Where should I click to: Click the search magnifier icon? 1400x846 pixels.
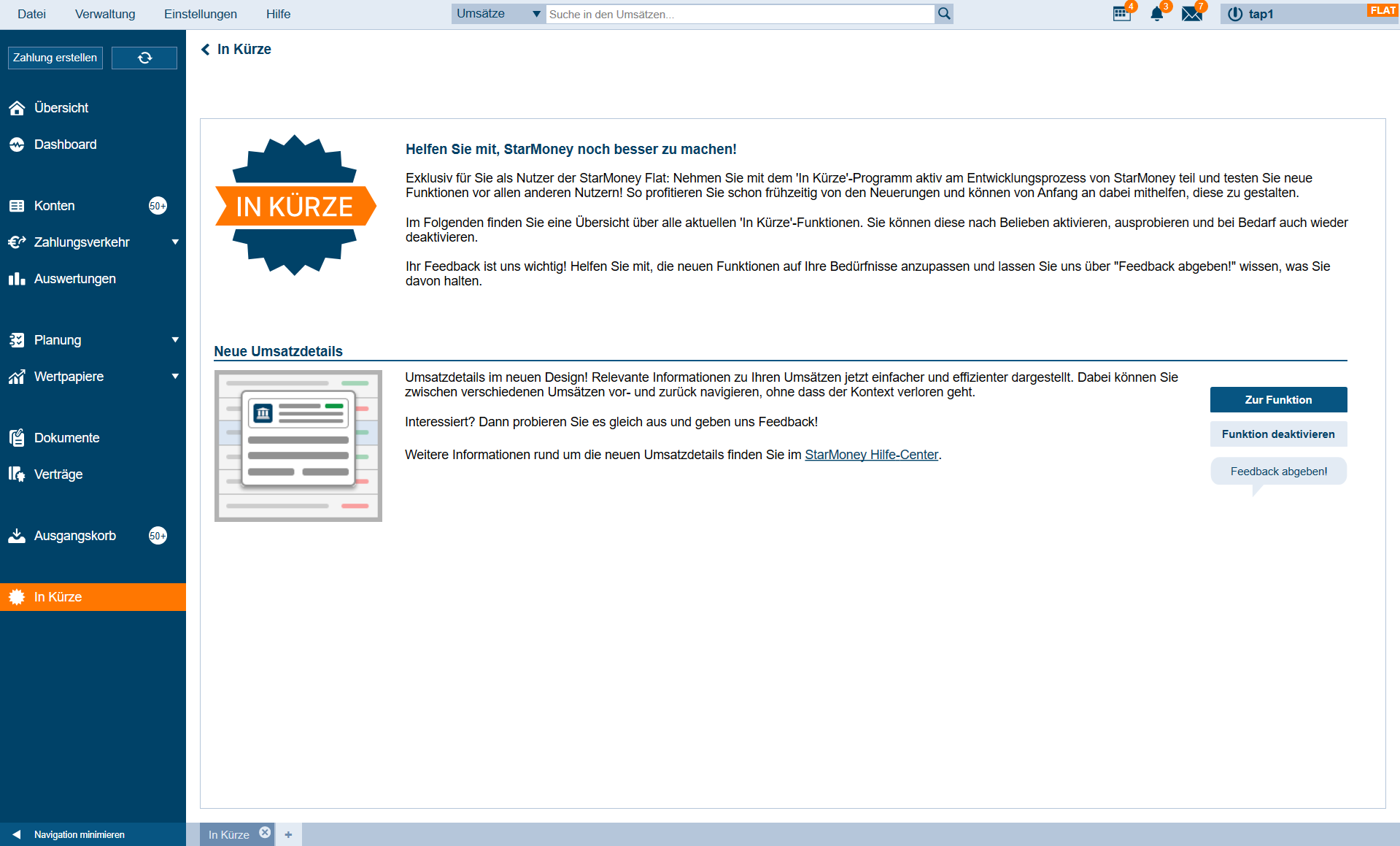pyautogui.click(x=944, y=14)
